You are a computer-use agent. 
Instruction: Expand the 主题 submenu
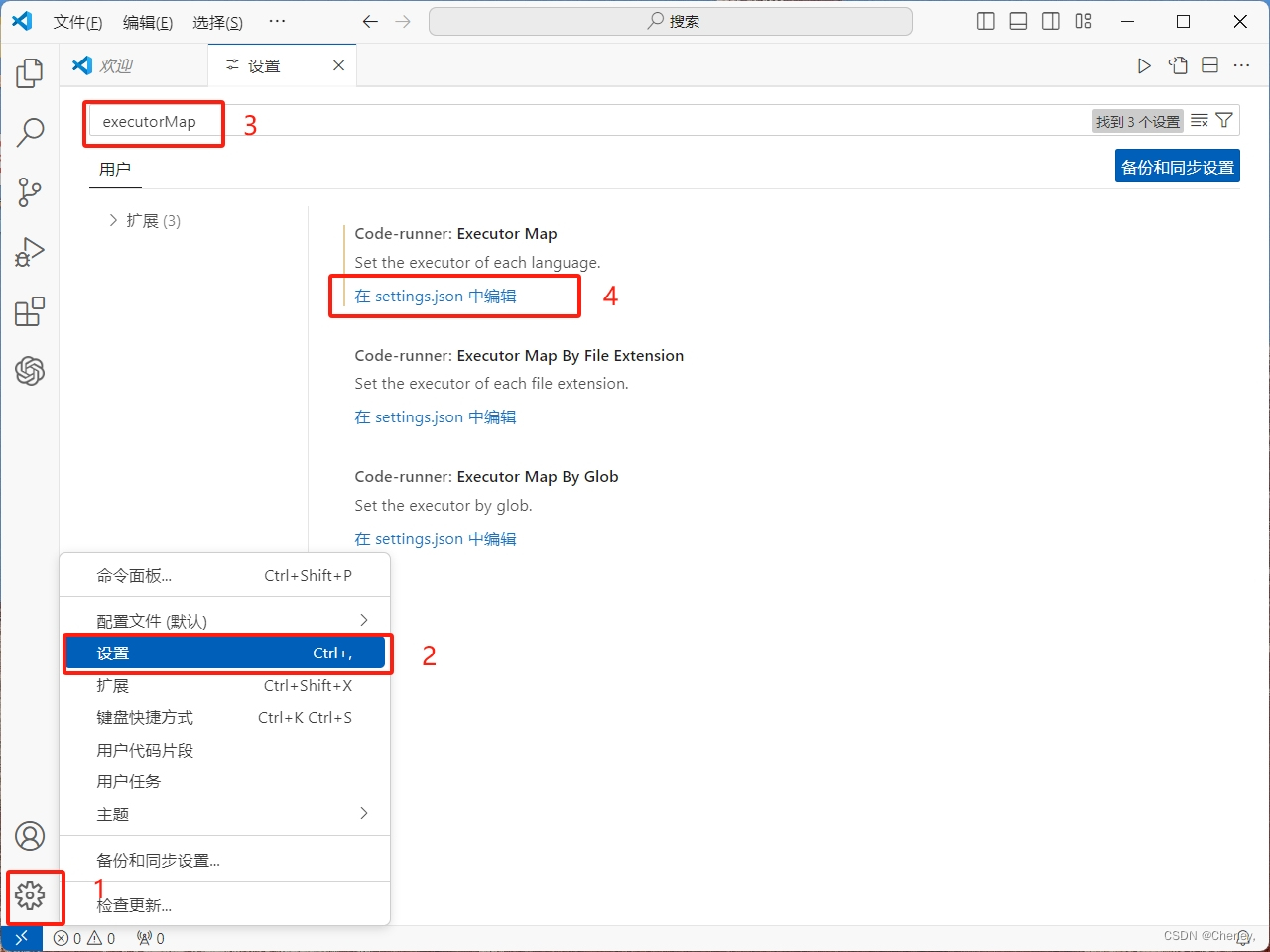[224, 814]
